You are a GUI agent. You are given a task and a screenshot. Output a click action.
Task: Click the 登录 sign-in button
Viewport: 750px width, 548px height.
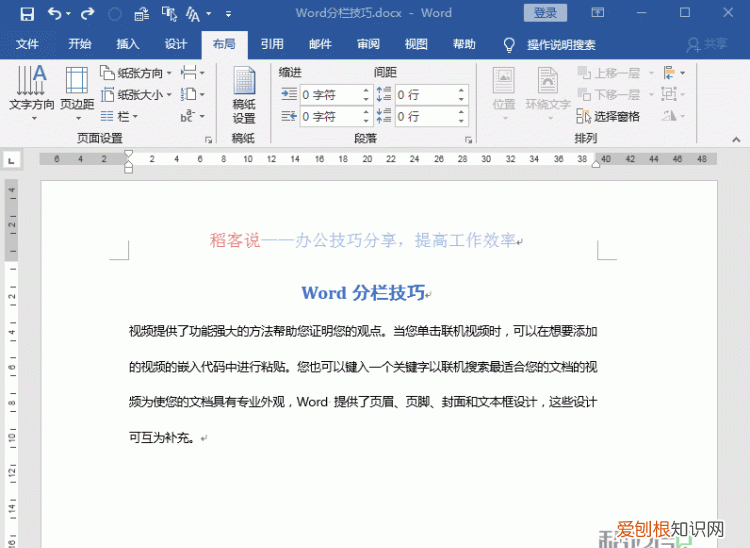[x=545, y=13]
